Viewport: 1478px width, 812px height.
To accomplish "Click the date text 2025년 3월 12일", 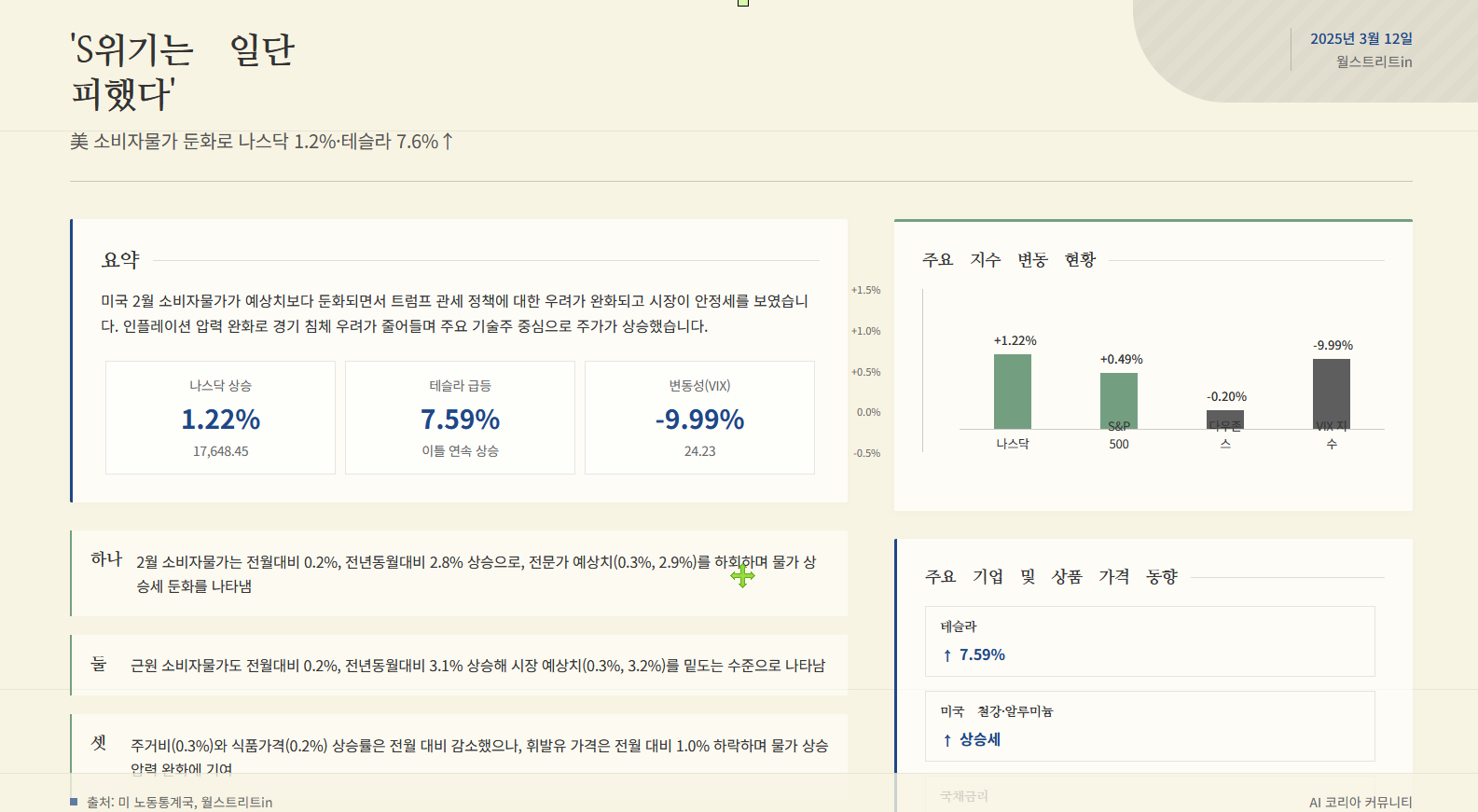I will point(1361,39).
